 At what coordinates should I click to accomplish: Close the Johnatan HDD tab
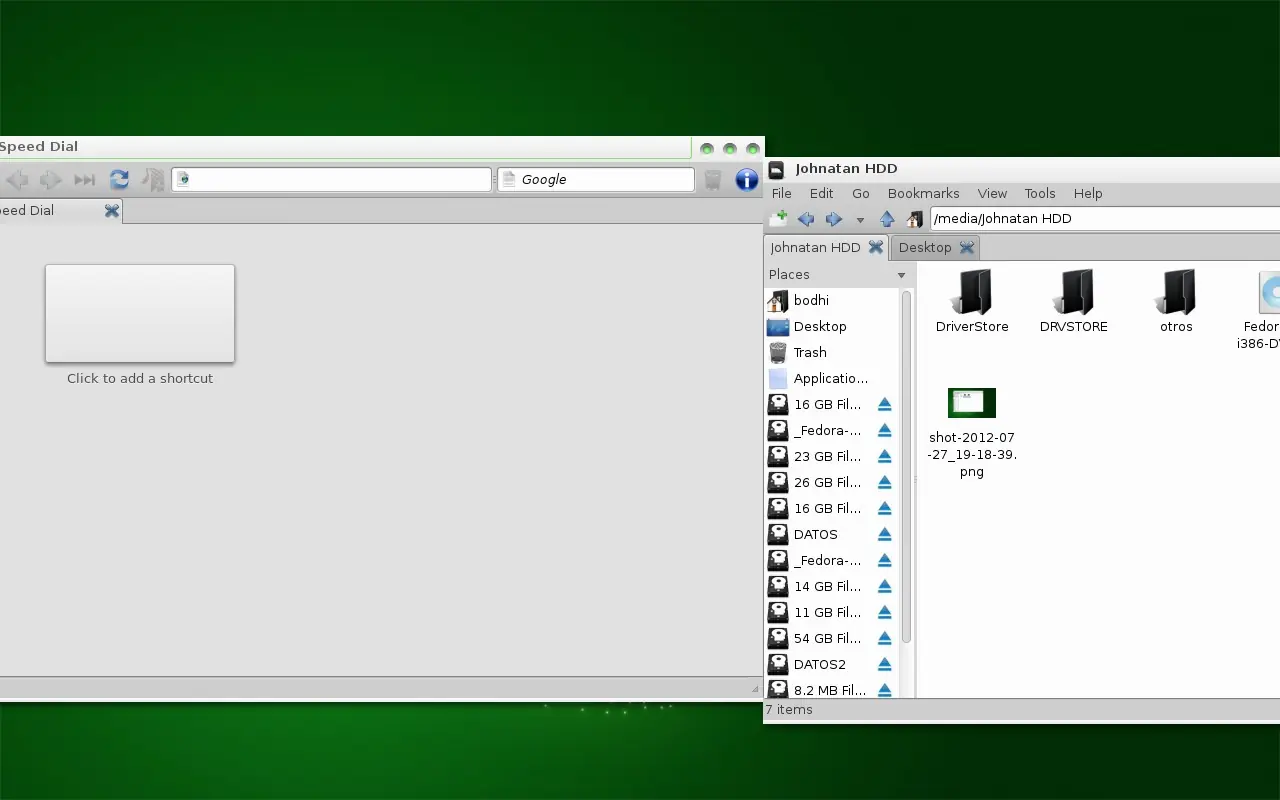(876, 247)
